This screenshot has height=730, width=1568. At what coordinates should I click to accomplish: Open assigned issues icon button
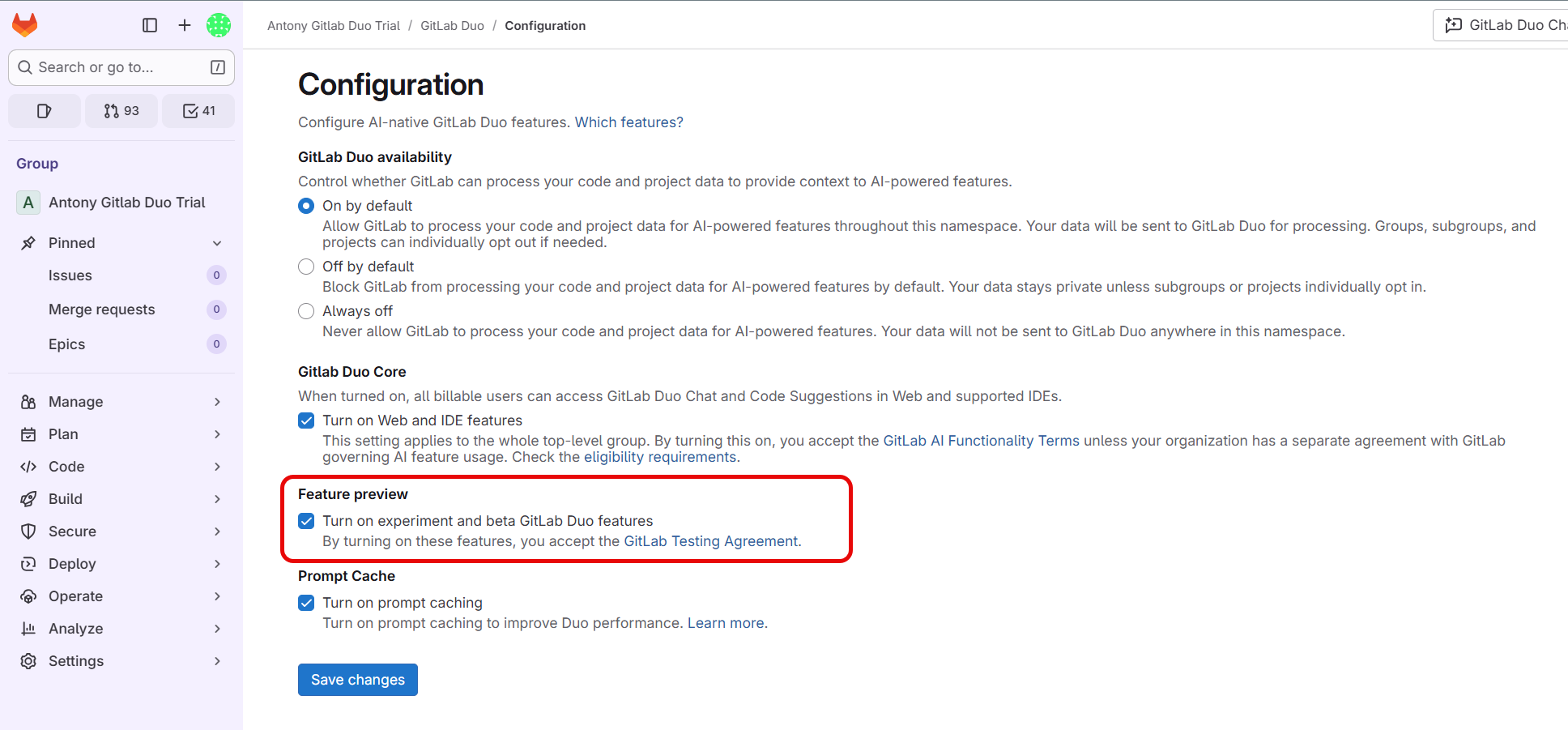[x=45, y=111]
